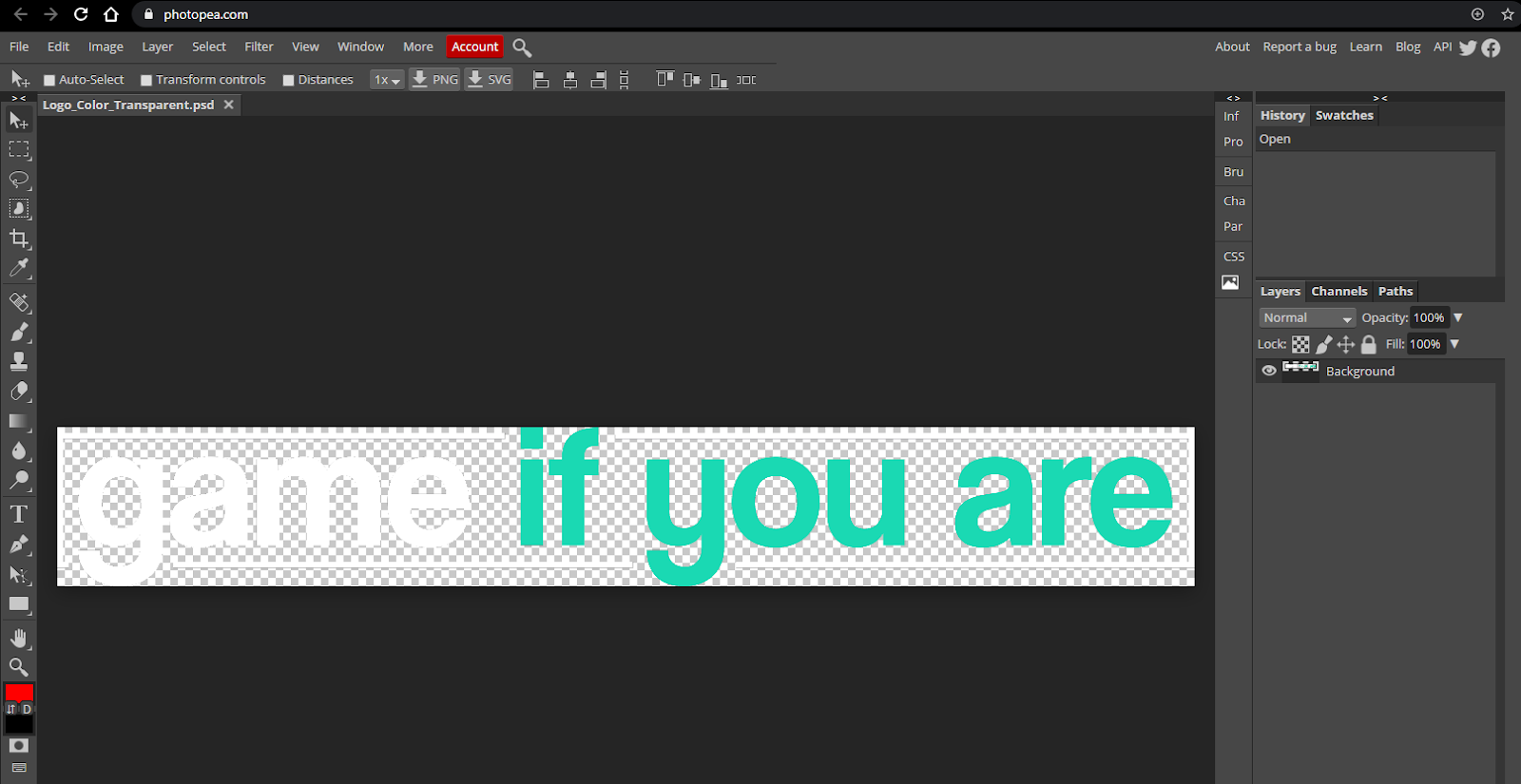Toggle lock position icon
Viewport: 1521px width, 784px height.
[x=1346, y=344]
